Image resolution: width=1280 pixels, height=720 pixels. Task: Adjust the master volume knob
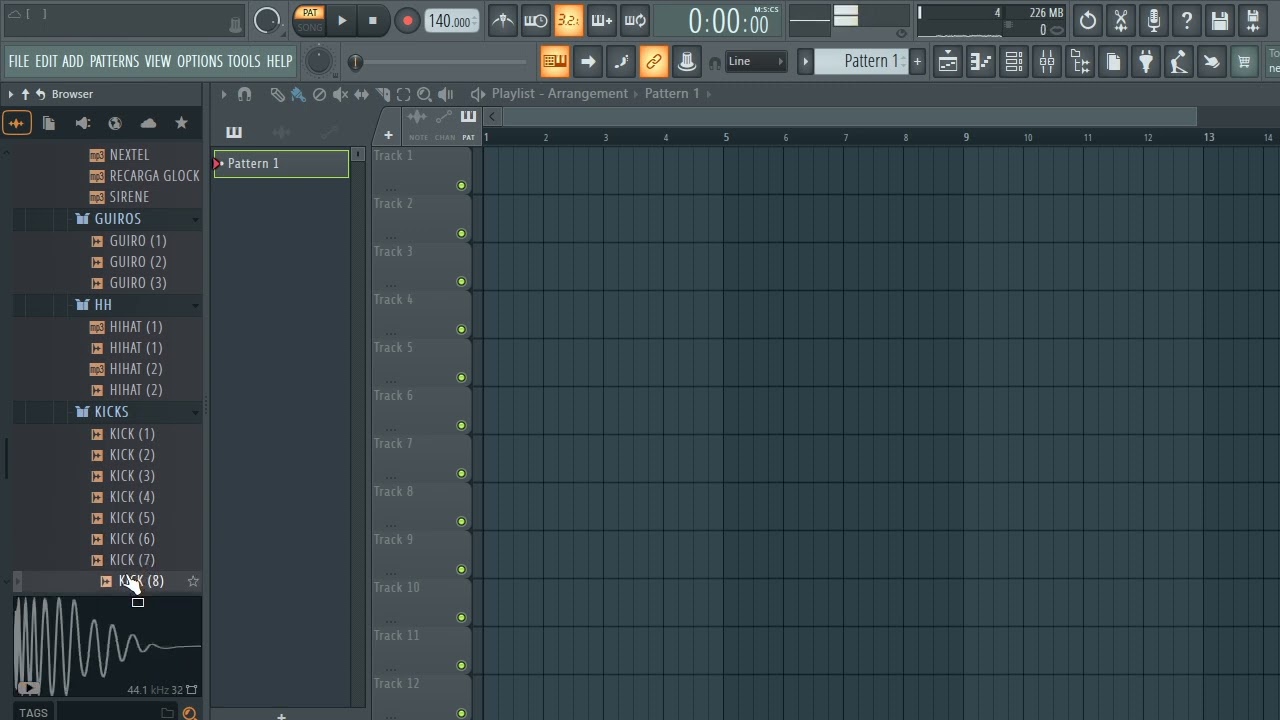coord(267,20)
